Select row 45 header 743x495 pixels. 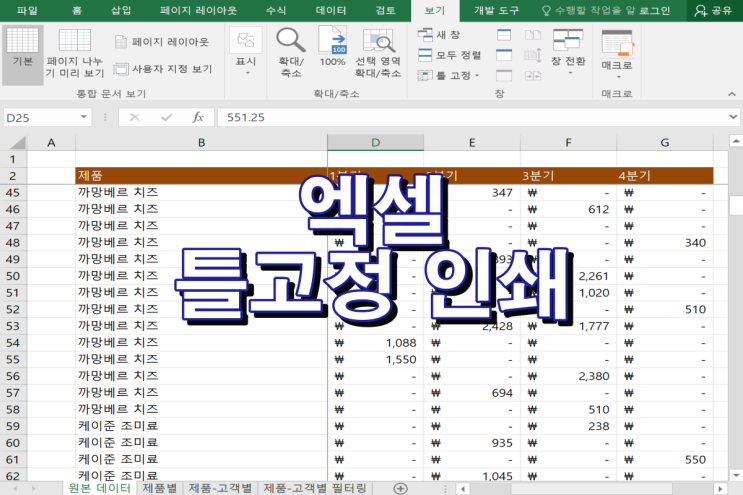(x=13, y=193)
